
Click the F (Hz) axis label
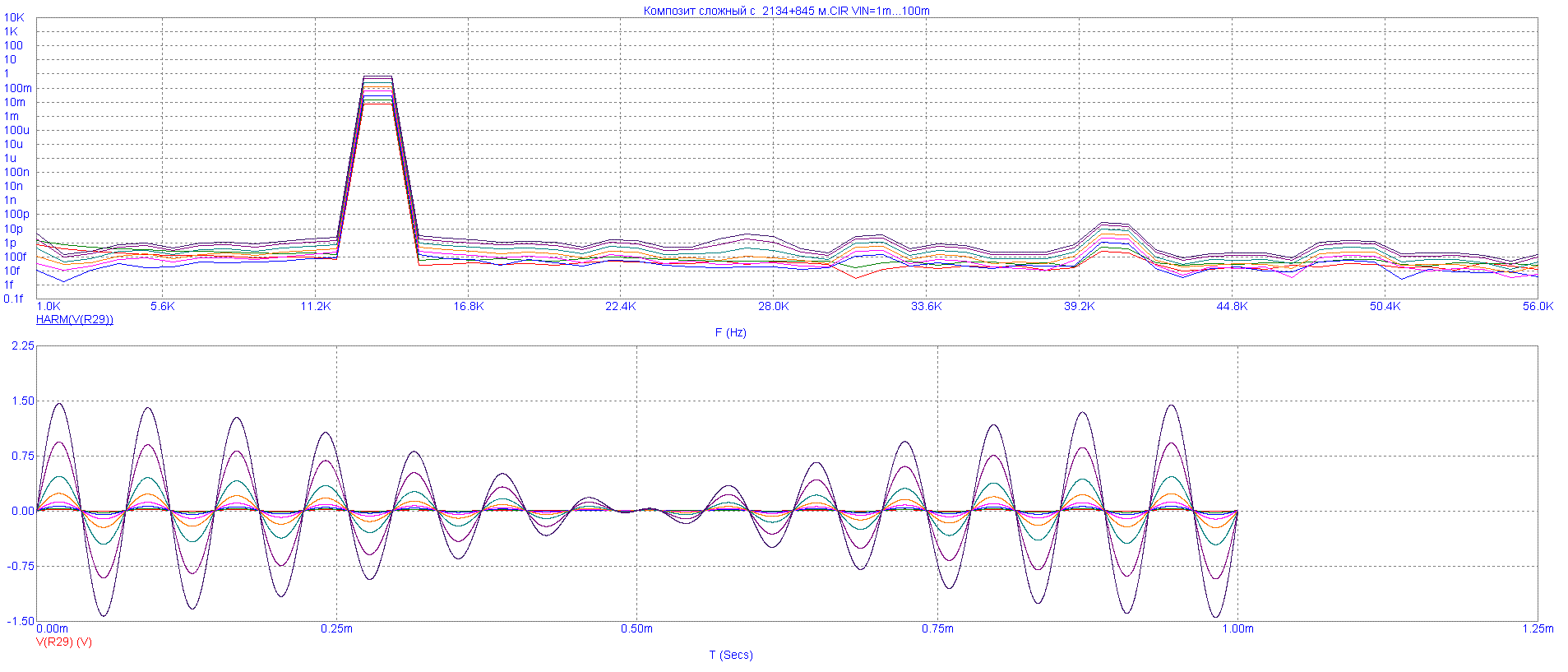(x=731, y=332)
